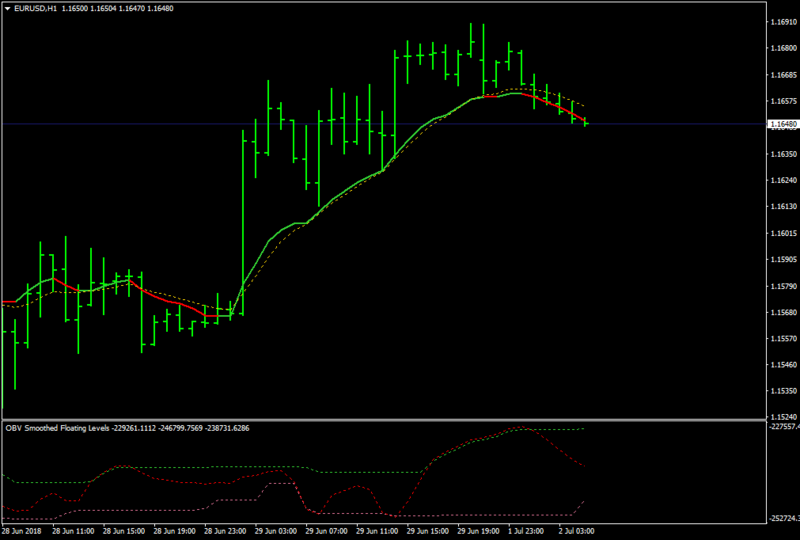Image resolution: width=800 pixels, height=540 pixels.
Task: Click the 28 Jun 11:00 time label
Action: 73,531
